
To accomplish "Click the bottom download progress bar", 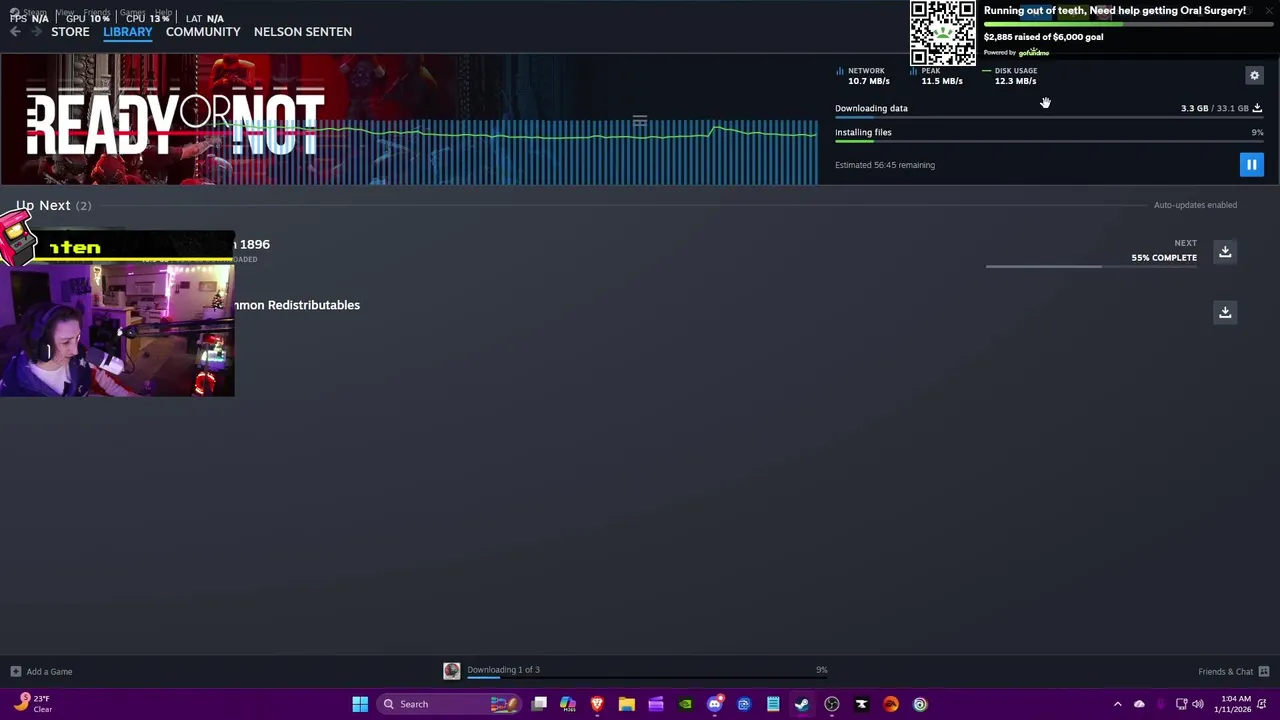I will point(647,677).
